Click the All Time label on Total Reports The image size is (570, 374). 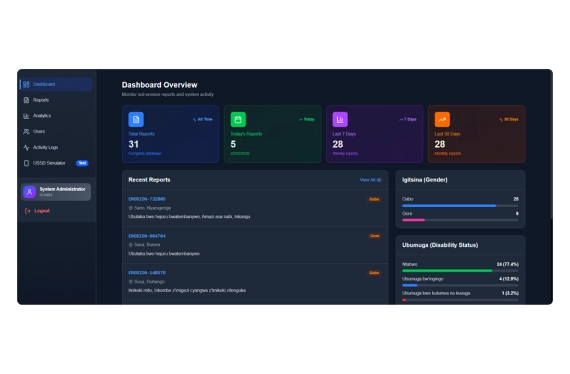pos(205,119)
